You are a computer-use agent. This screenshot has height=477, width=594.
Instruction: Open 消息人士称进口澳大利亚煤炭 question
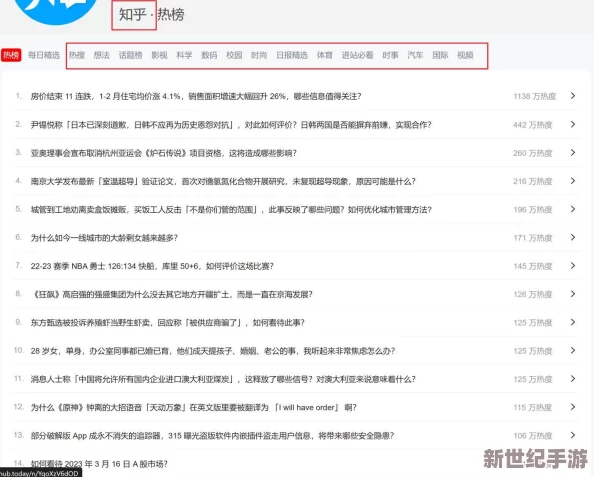click(223, 379)
